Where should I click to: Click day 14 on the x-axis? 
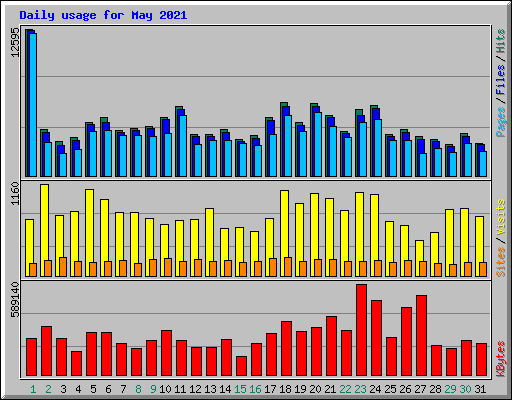click(225, 389)
